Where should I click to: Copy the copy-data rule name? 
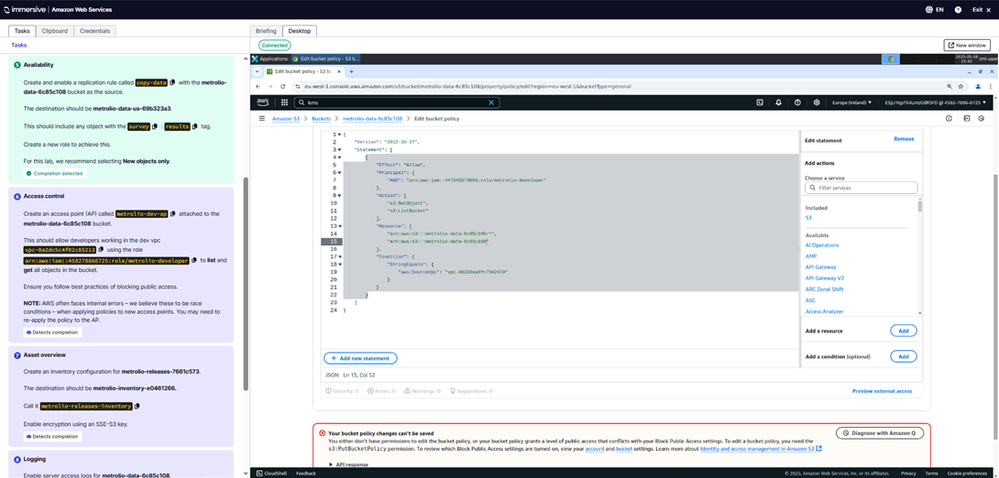click(x=173, y=83)
